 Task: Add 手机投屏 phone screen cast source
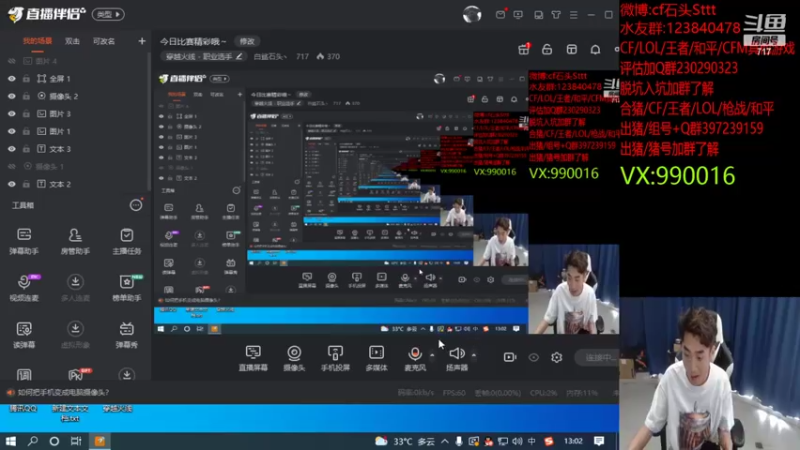(335, 358)
